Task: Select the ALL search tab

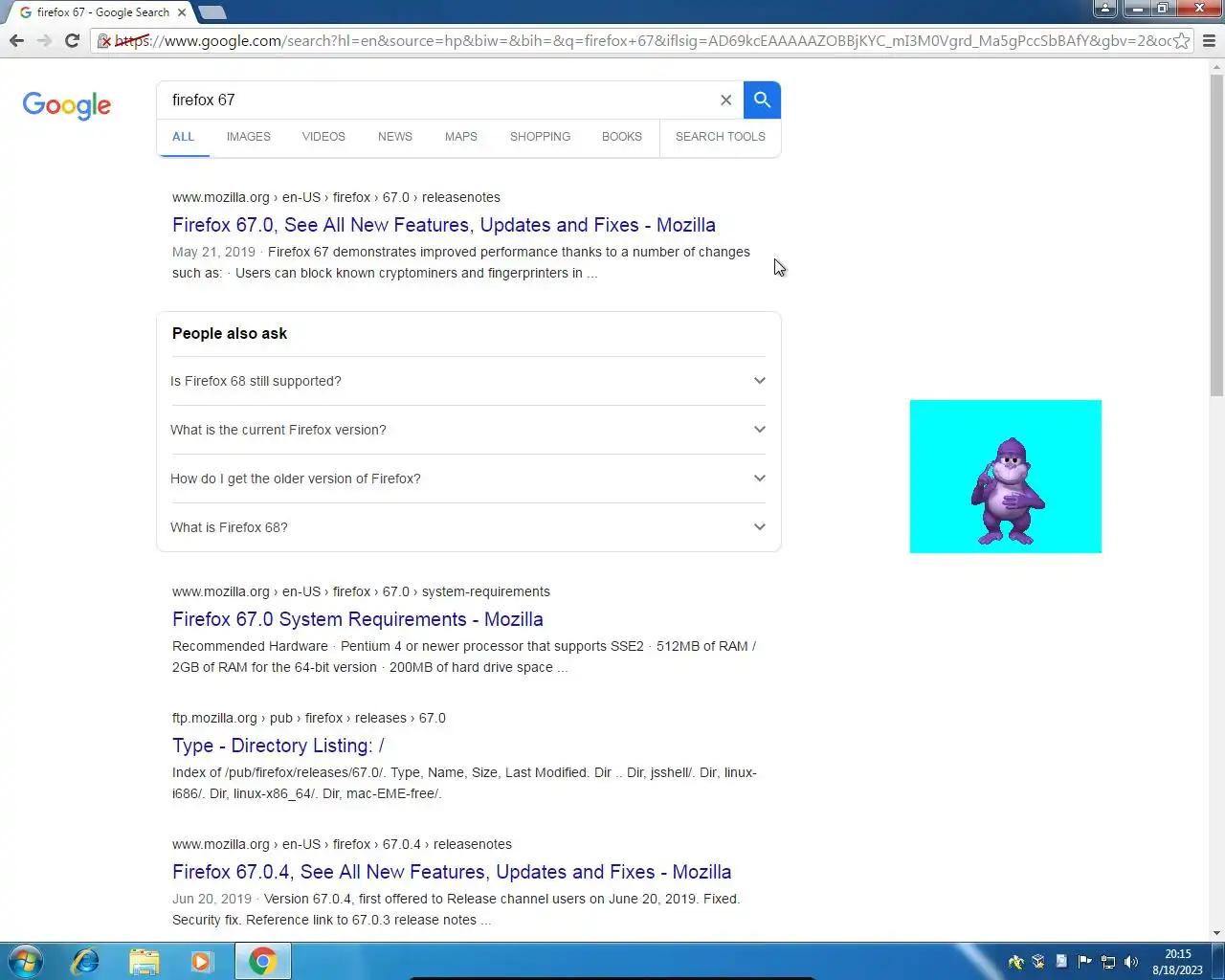Action: click(183, 137)
